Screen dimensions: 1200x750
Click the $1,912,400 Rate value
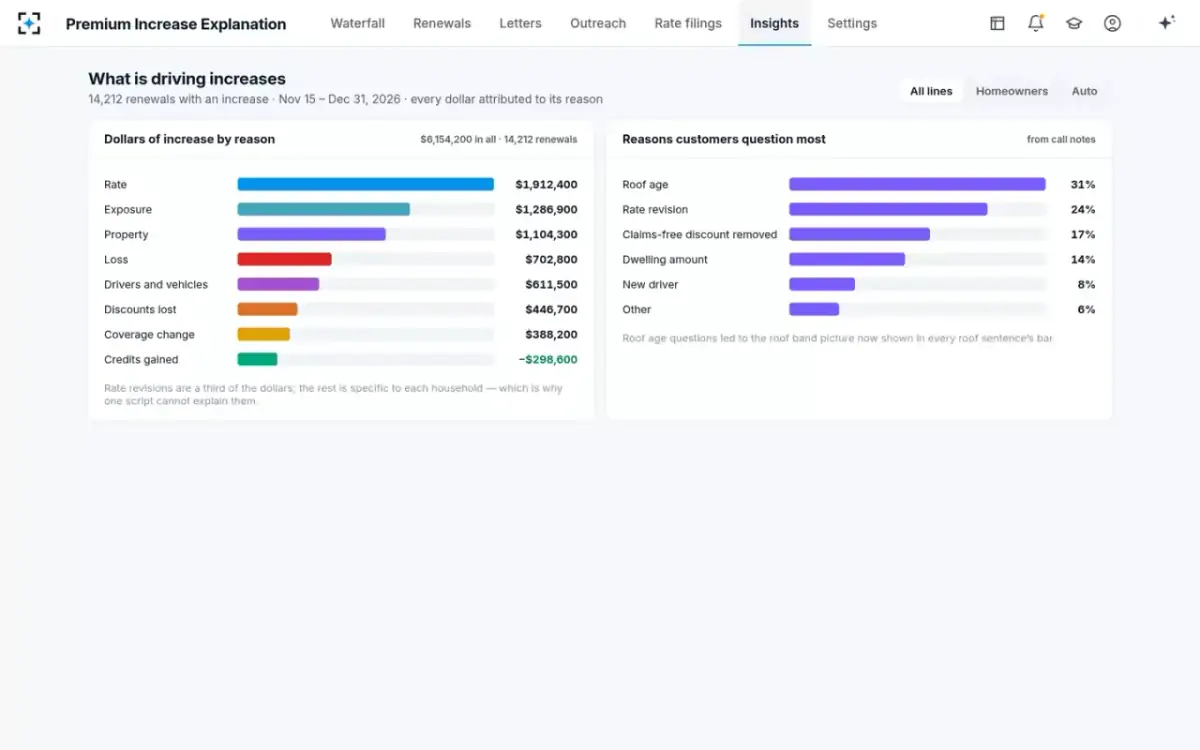(546, 185)
